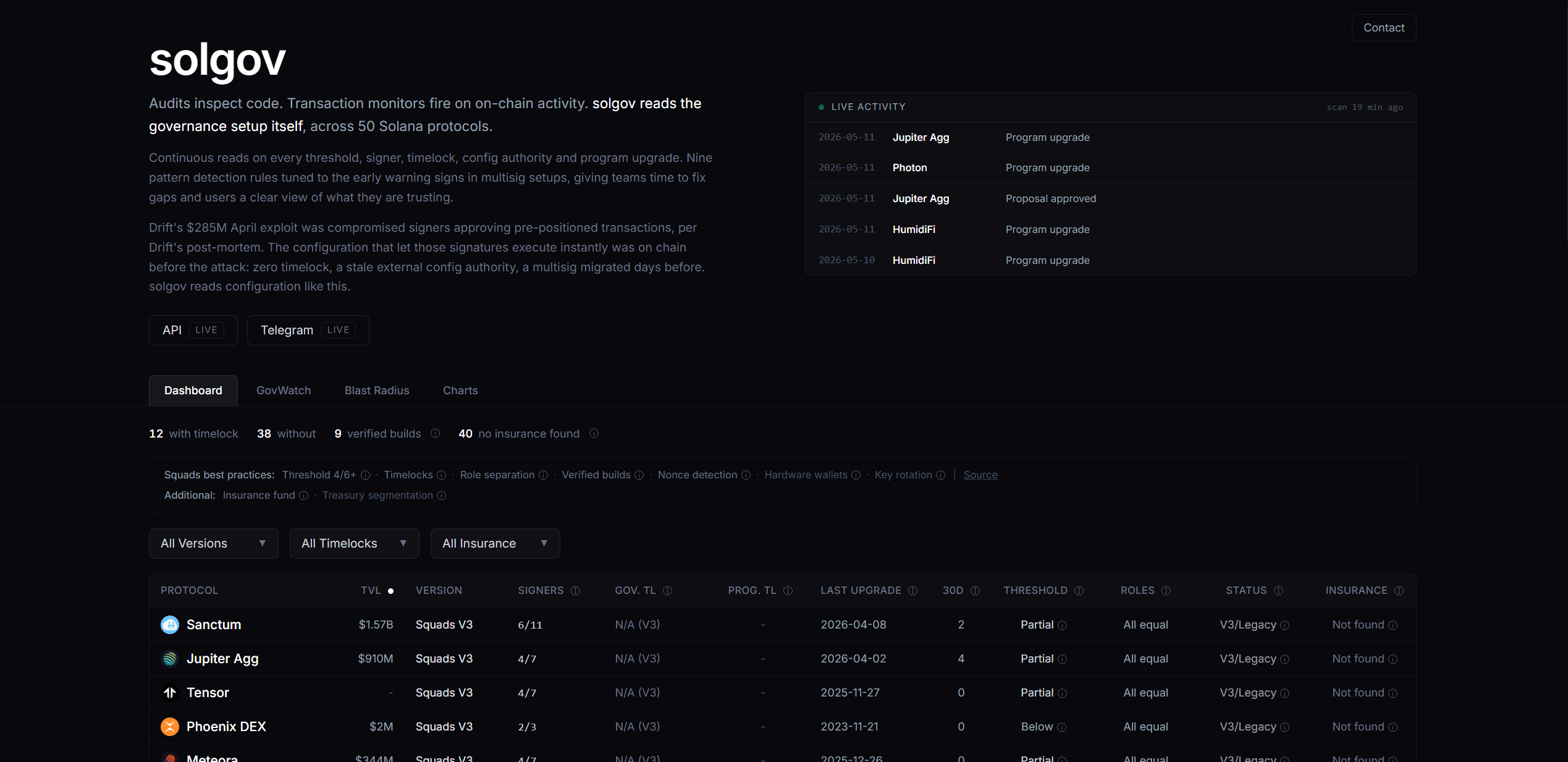1568x762 pixels.
Task: Open the All Insurance dropdown
Action: pyautogui.click(x=495, y=543)
